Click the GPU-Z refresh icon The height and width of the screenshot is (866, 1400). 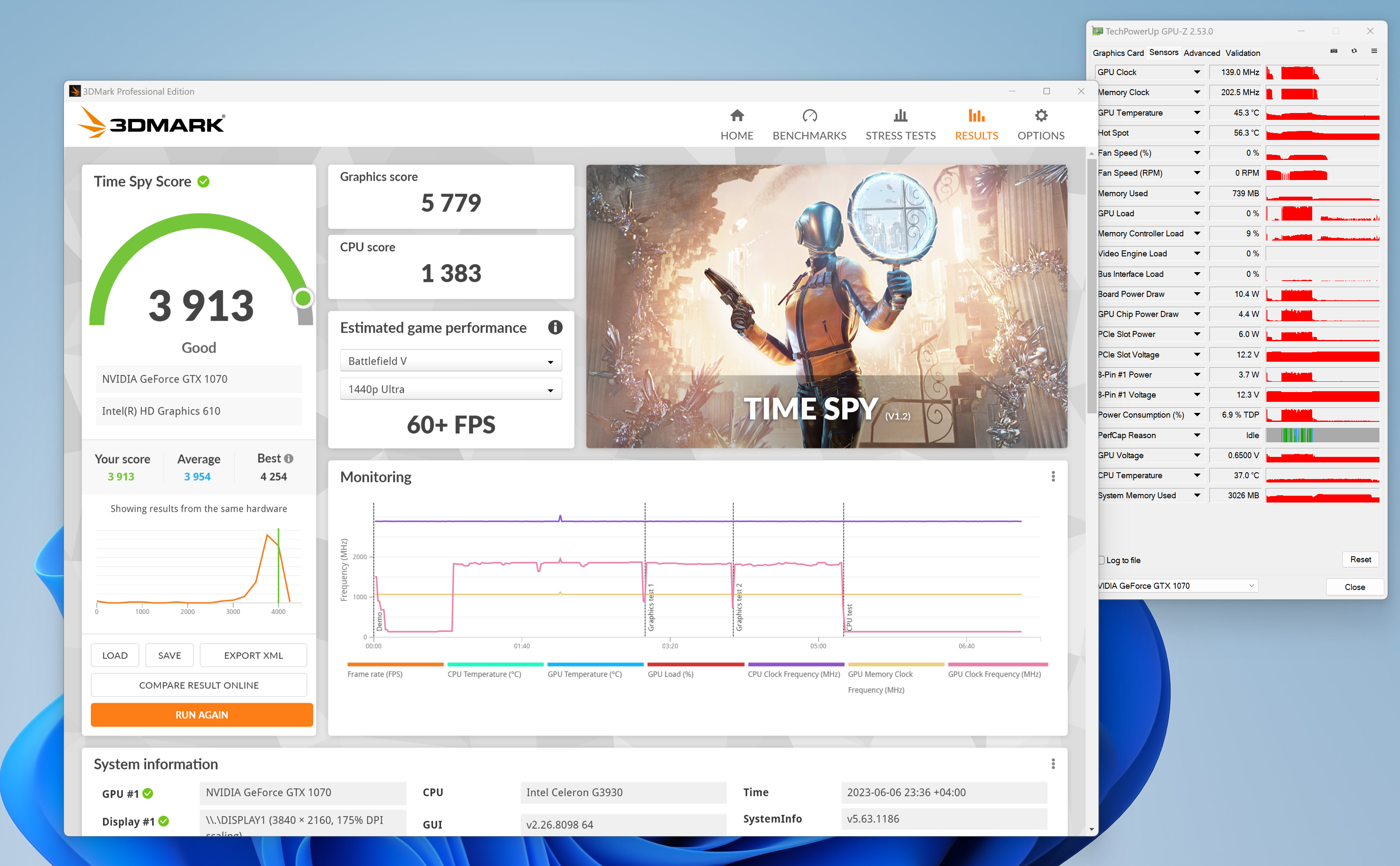tap(1354, 52)
